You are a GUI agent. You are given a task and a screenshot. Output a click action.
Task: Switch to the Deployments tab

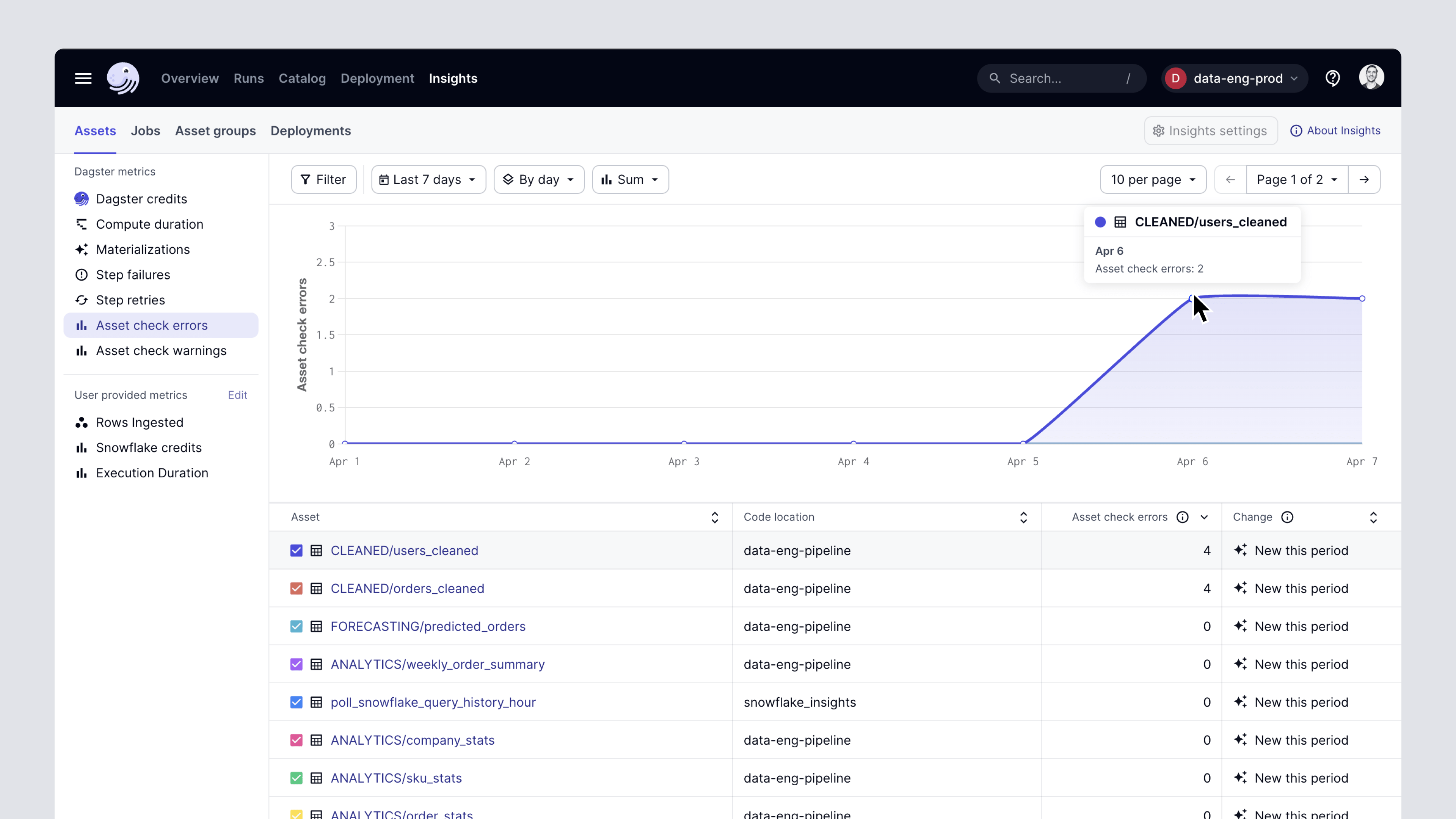[x=311, y=130]
